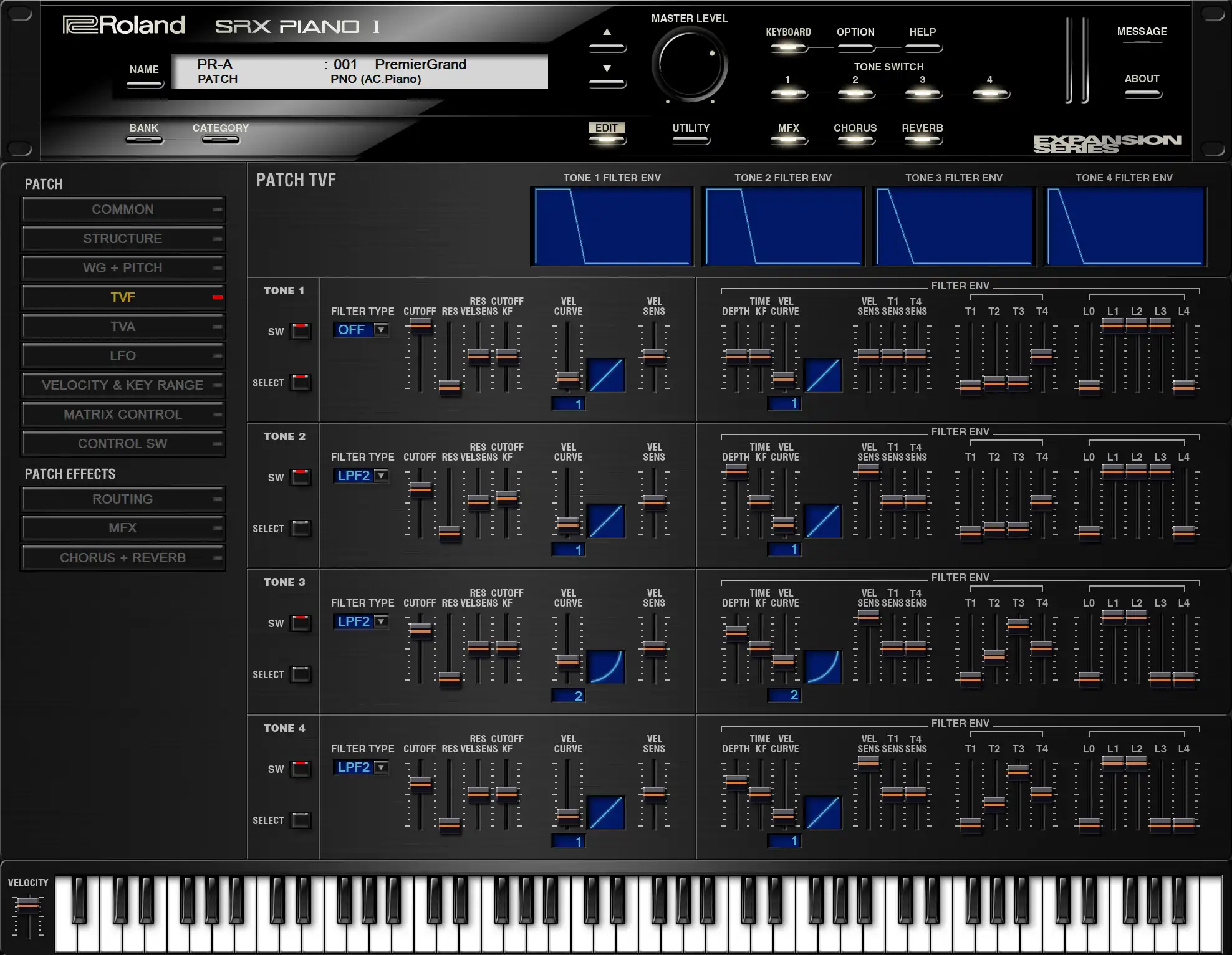Click Tone 4 vel curve graphic
The height and width of the screenshot is (955, 1232).
pos(606,813)
